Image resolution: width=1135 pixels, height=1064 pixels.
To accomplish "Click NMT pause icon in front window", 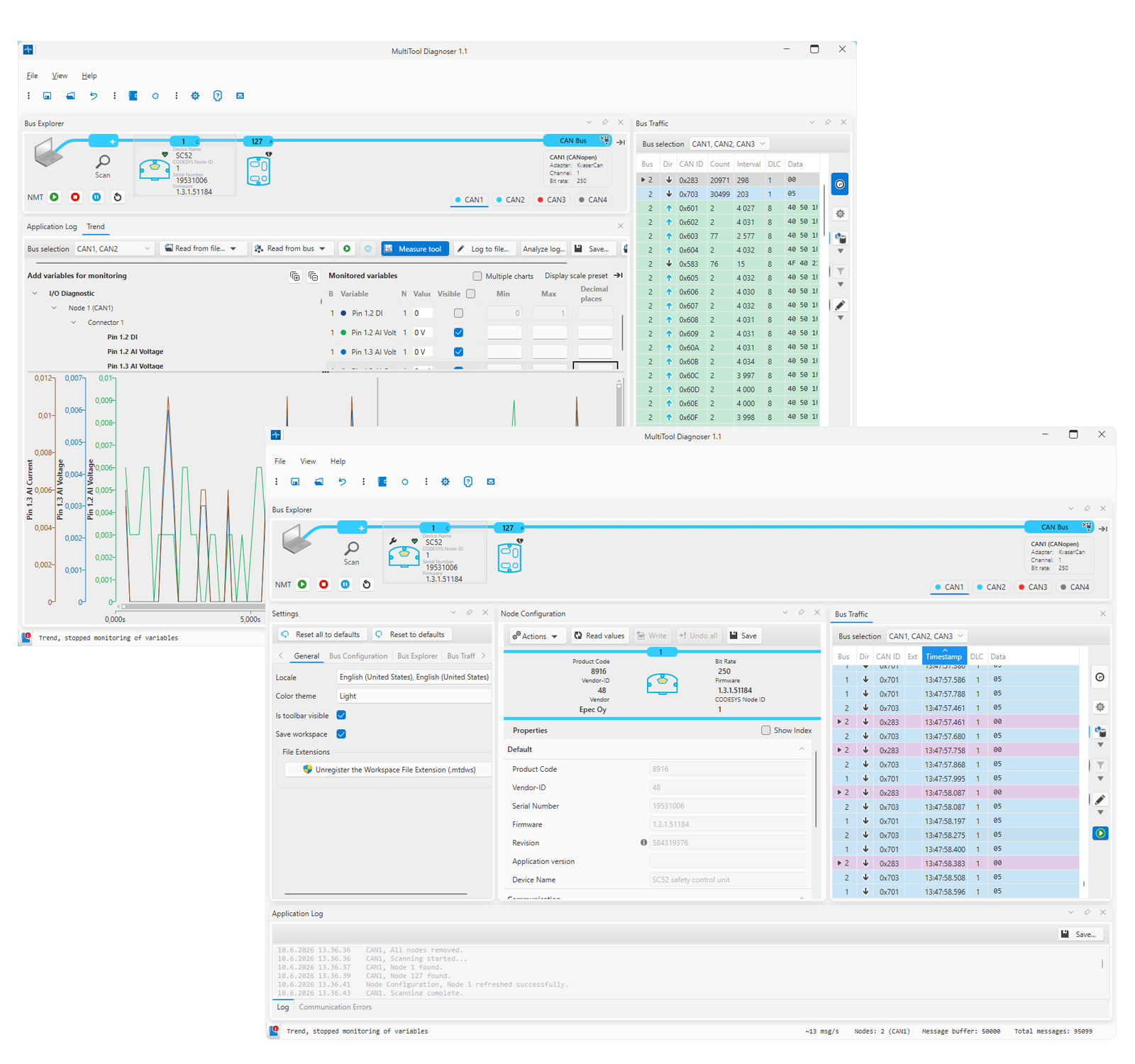I will 345,584.
